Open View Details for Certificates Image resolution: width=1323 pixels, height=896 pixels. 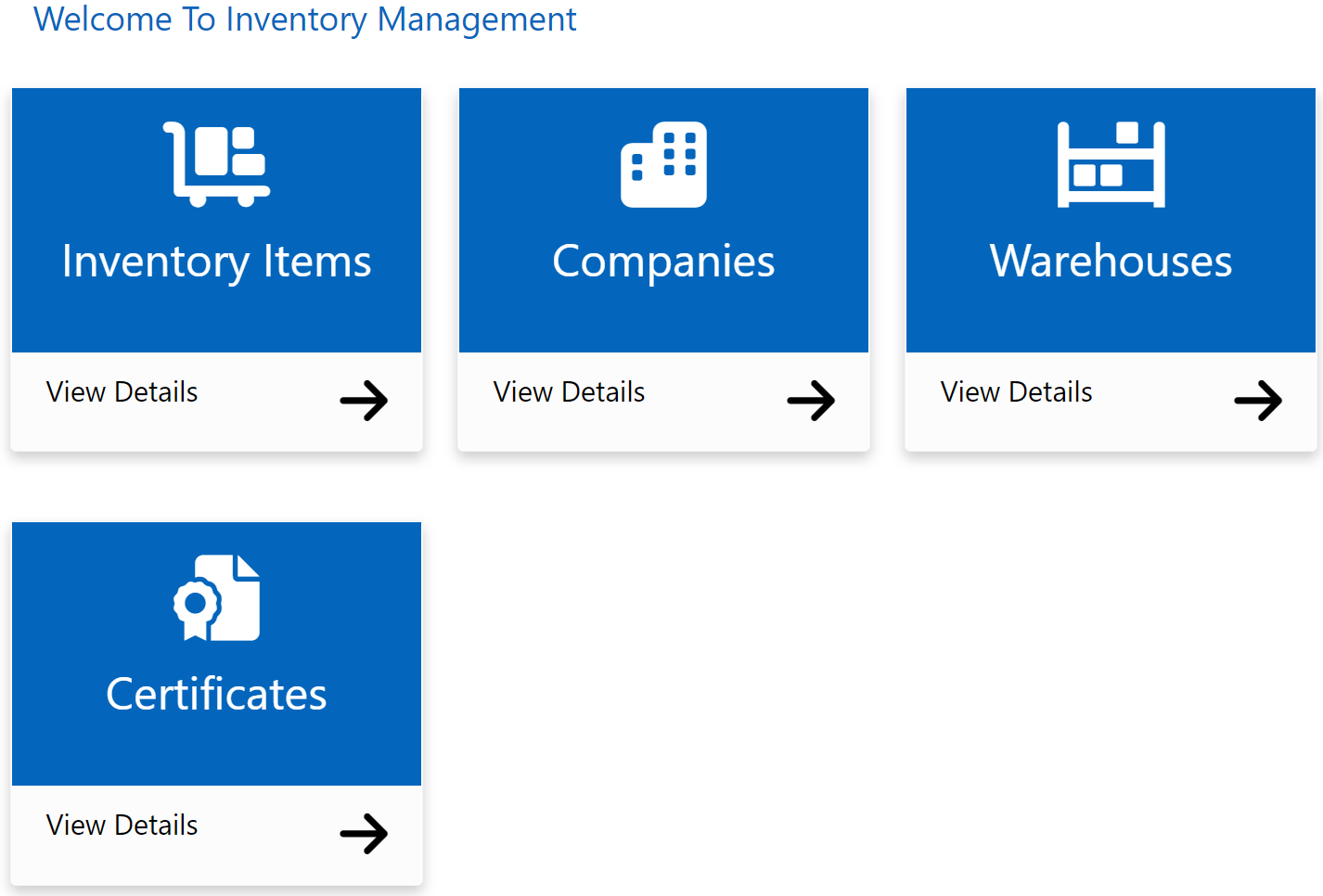[122, 825]
